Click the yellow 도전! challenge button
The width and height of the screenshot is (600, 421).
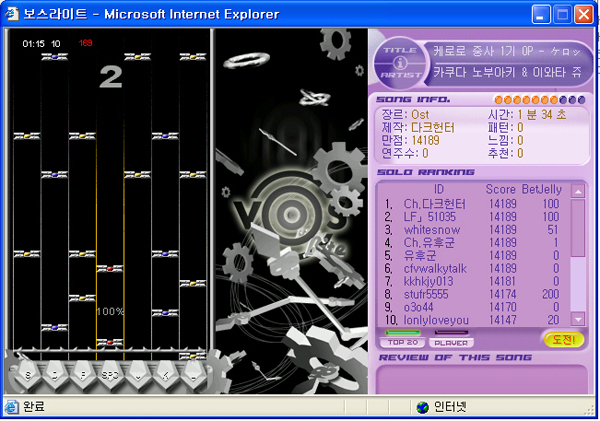[x=563, y=340]
